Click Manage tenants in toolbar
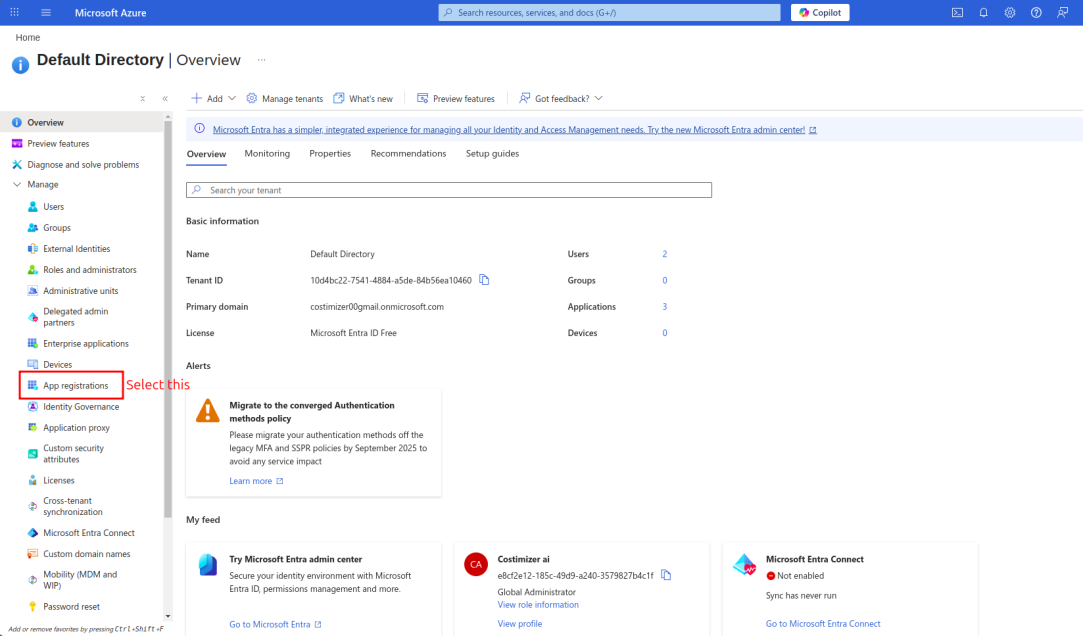 pyautogui.click(x=285, y=99)
